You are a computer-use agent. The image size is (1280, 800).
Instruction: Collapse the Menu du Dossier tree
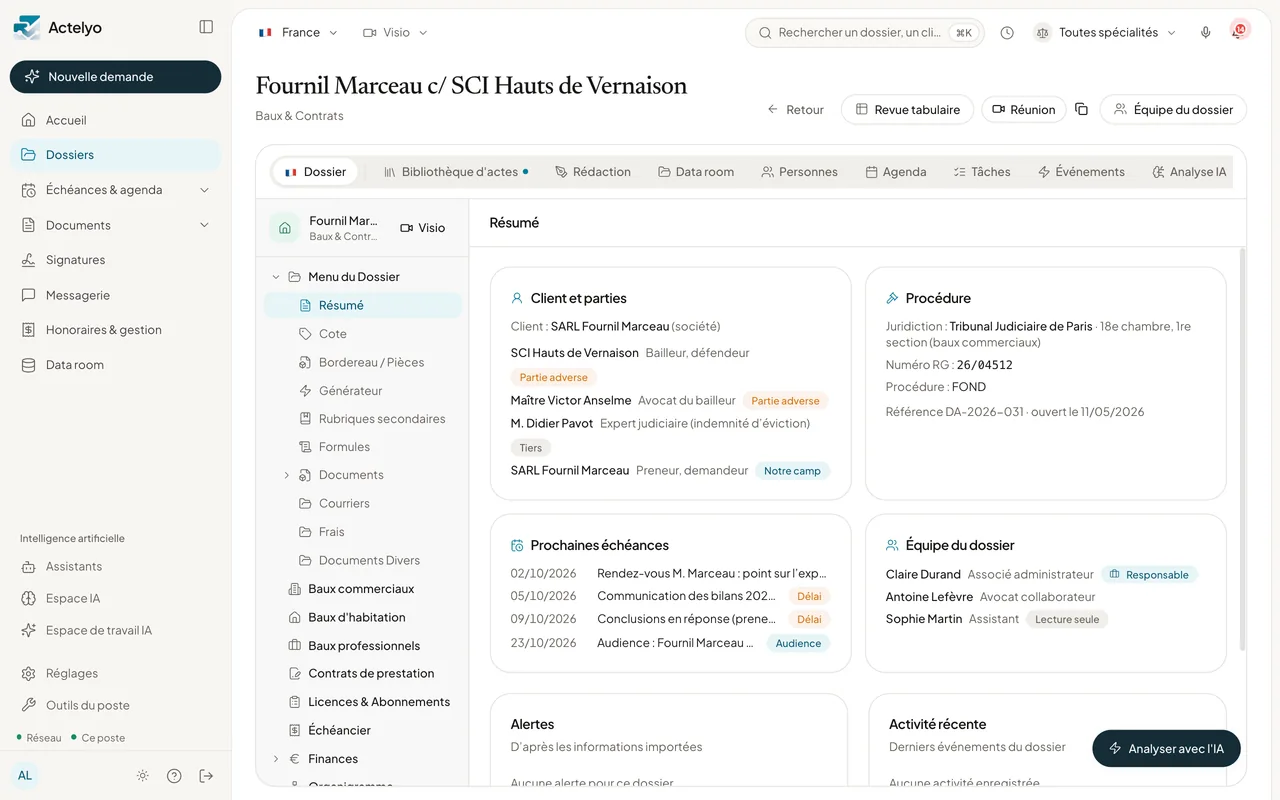click(x=276, y=277)
